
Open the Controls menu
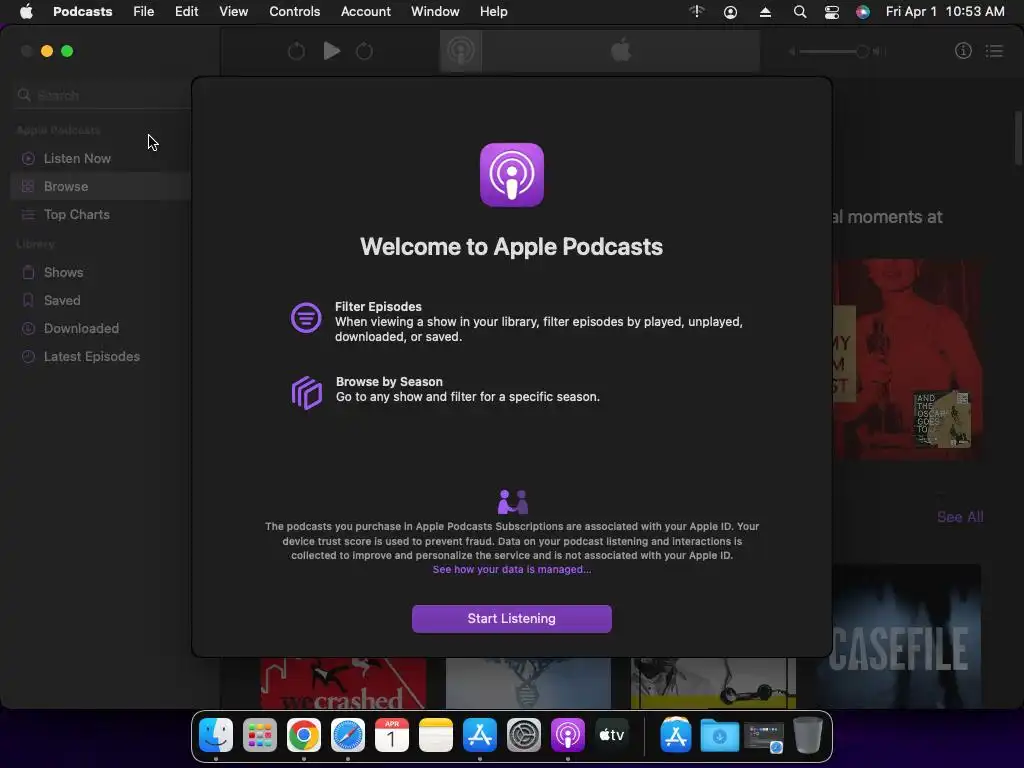point(295,12)
